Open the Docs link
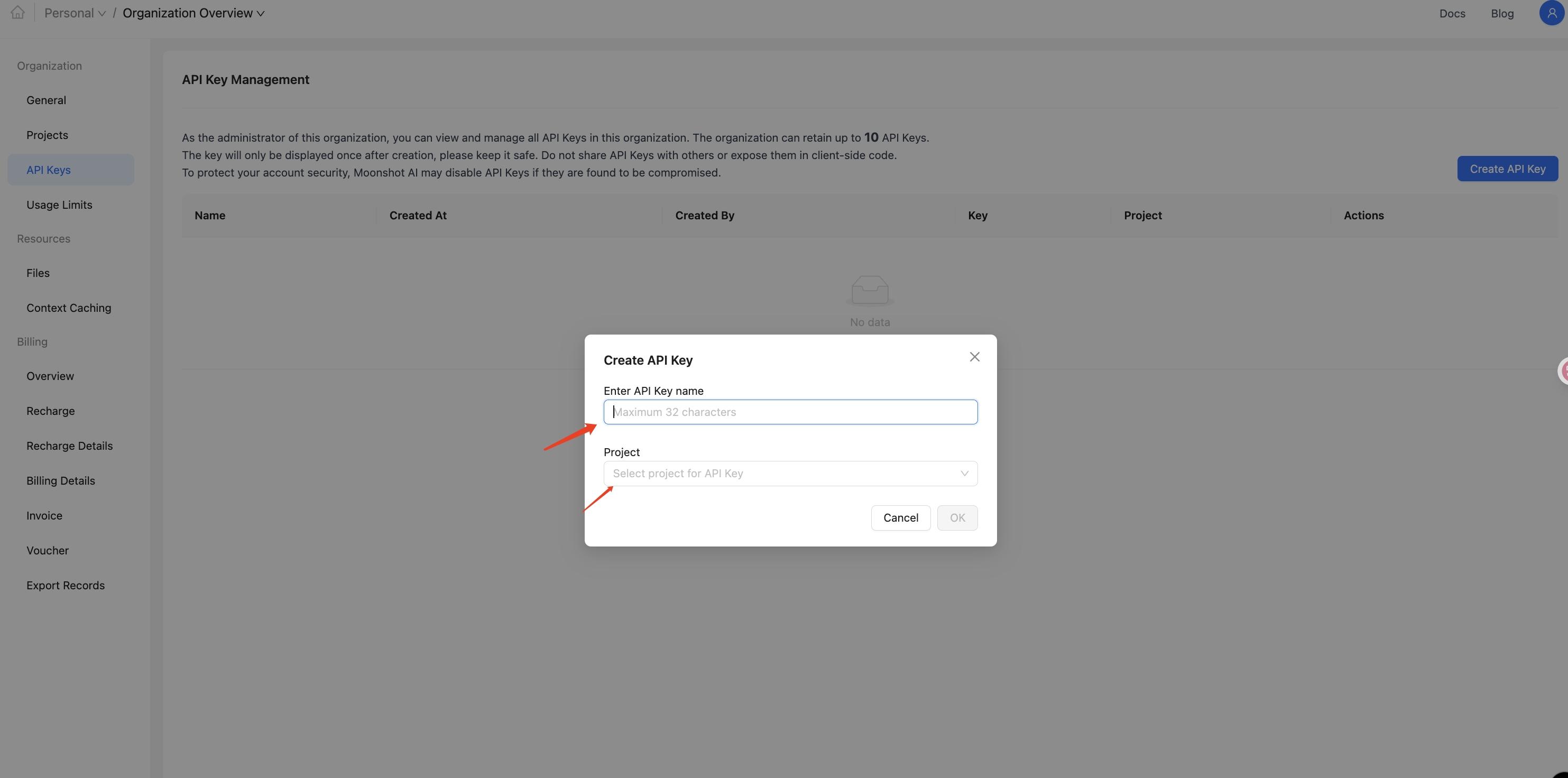 click(x=1452, y=13)
